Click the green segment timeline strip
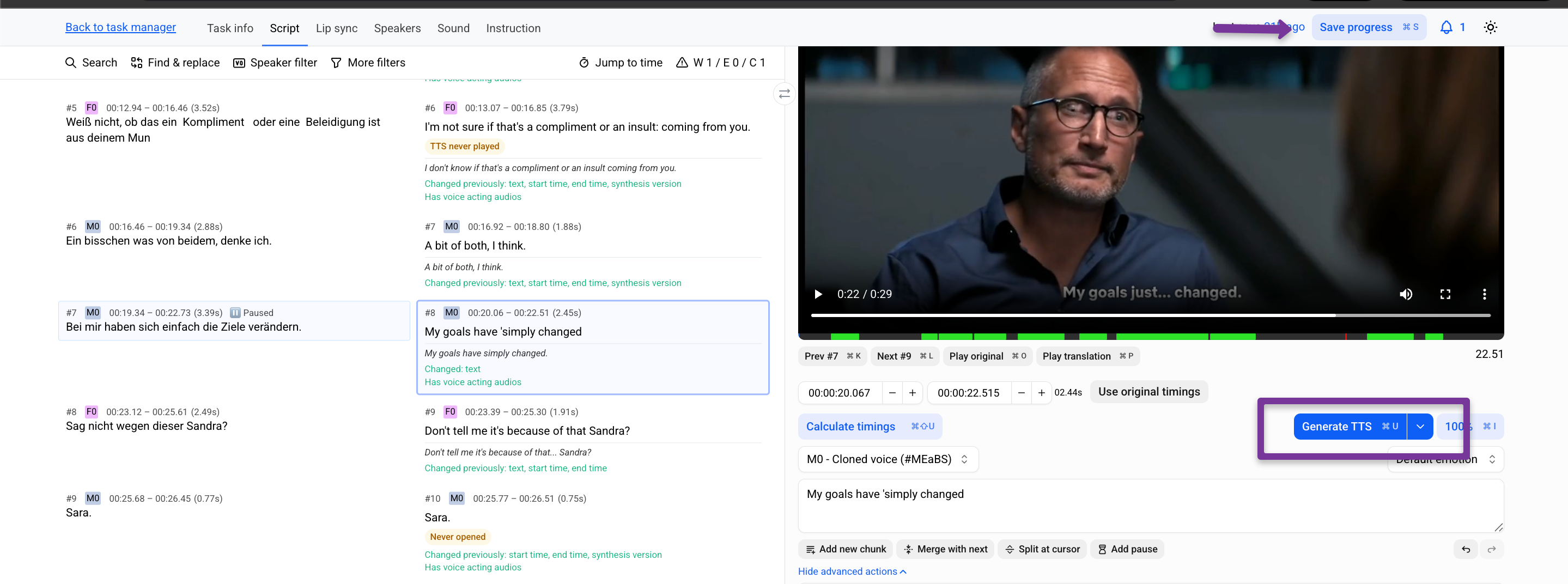Viewport: 1568px width, 584px height. pyautogui.click(x=1151, y=337)
